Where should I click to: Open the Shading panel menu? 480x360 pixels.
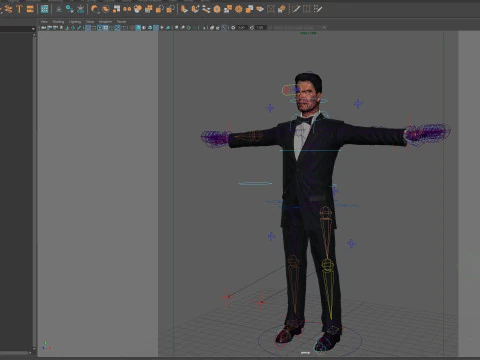(x=58, y=22)
